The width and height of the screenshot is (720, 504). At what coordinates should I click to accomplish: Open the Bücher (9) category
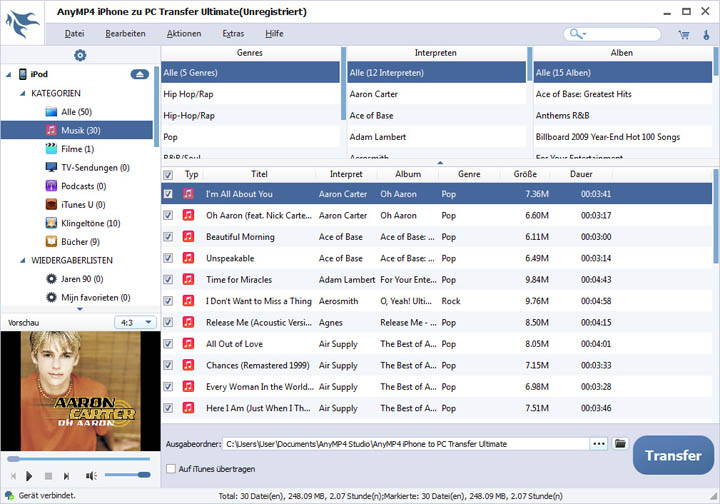pos(73,242)
